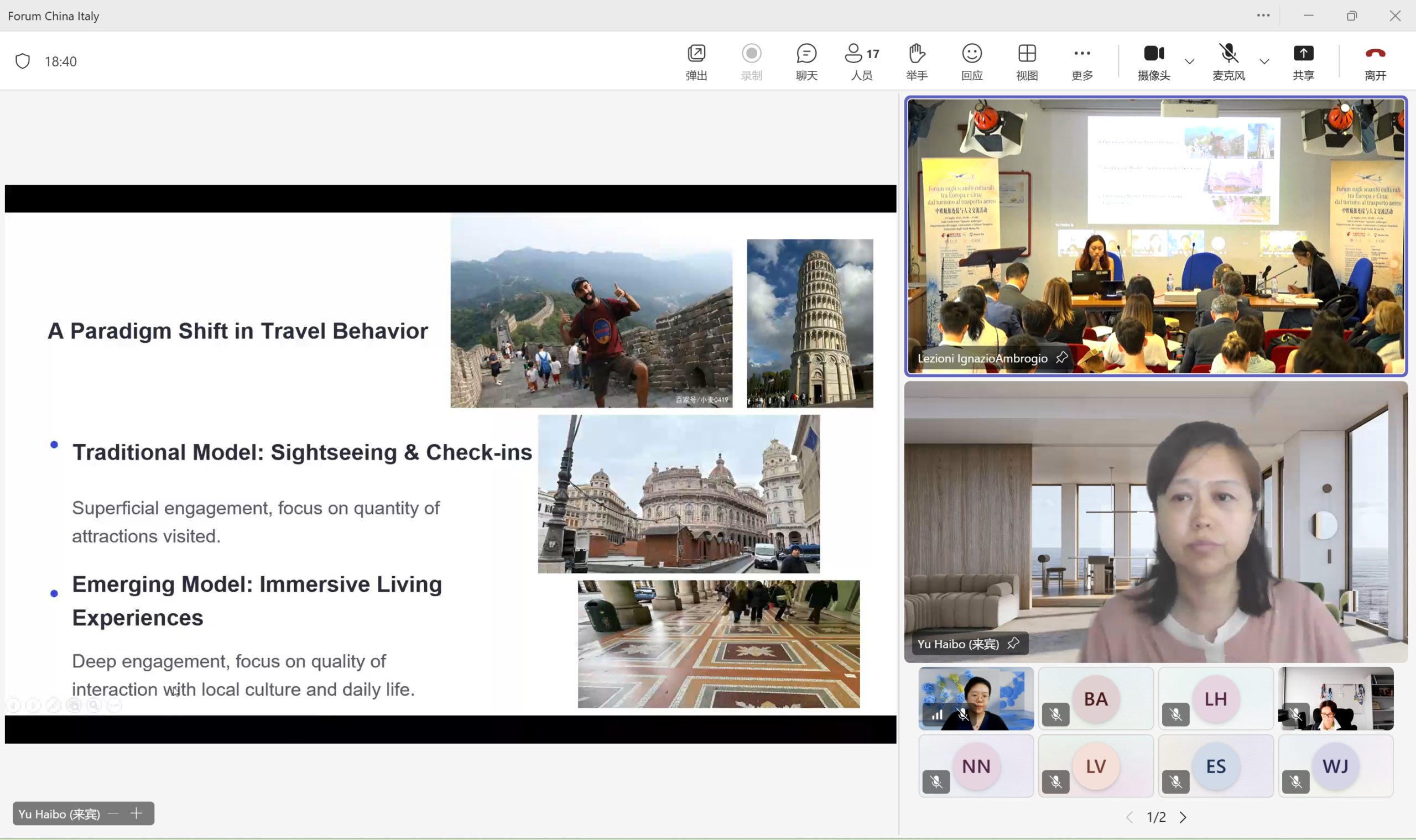Click the muted mic icon on the bookshelf-office tile
1416x840 pixels.
(1296, 714)
